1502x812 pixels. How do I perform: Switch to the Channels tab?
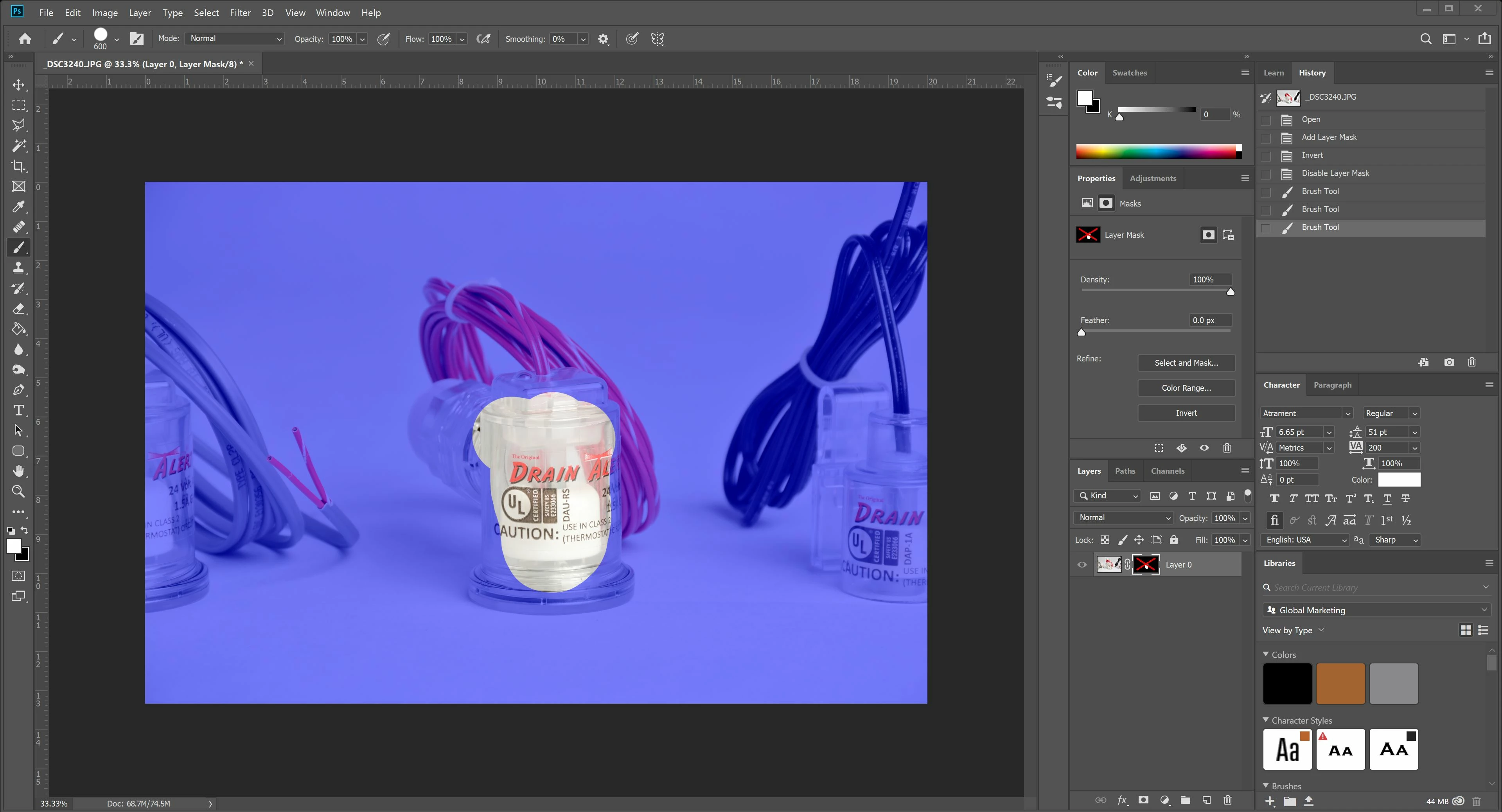pos(1167,471)
